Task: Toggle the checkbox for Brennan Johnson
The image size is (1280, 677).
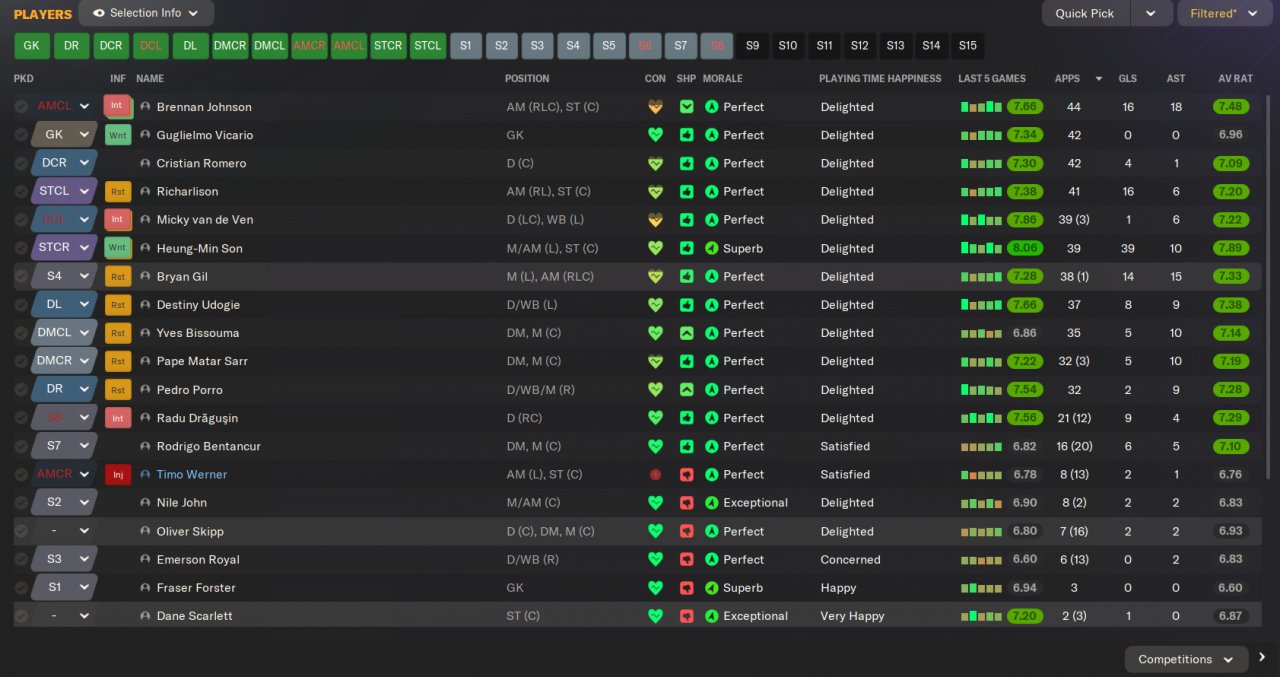Action: click(21, 107)
